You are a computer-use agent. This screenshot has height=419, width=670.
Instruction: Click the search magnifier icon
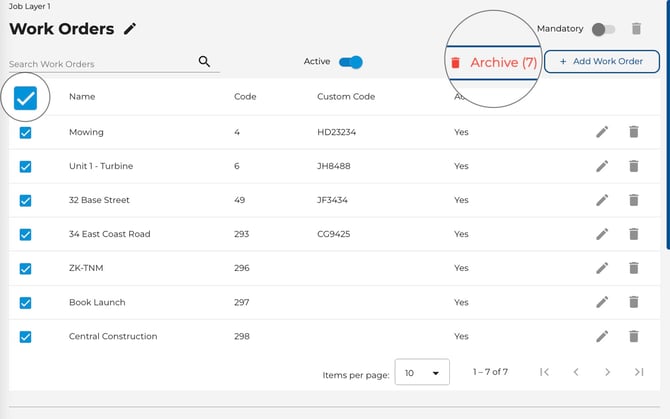pos(205,62)
